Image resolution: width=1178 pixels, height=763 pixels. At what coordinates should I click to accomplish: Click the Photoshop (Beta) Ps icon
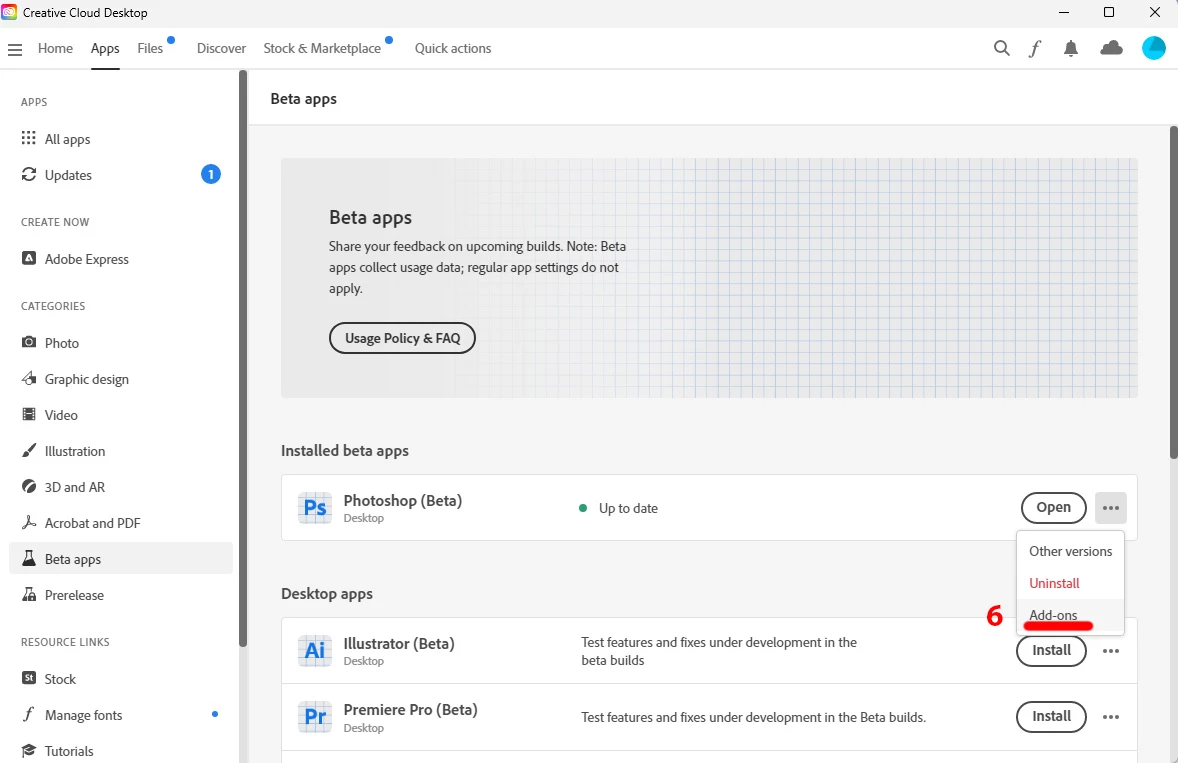pyautogui.click(x=315, y=508)
